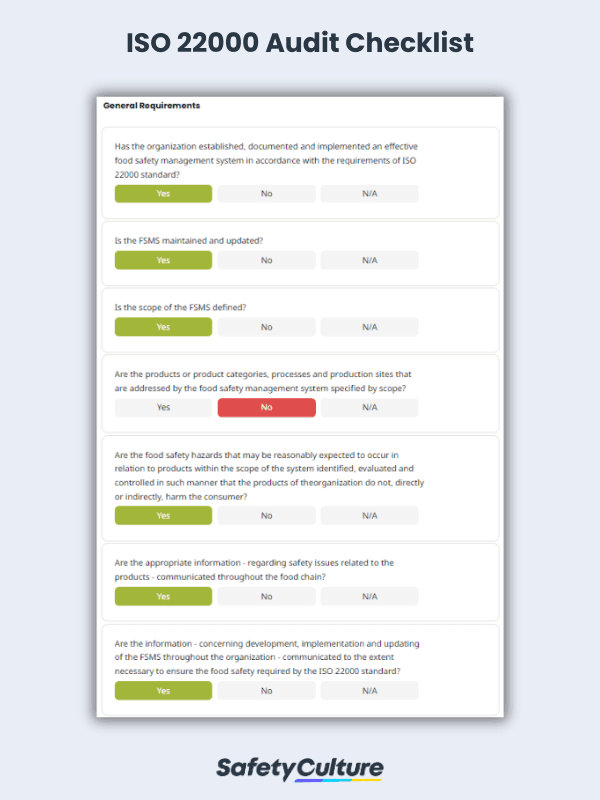Image resolution: width=600 pixels, height=800 pixels.
Task: Select Yes for information communicated throughout food chain
Action: (163, 596)
